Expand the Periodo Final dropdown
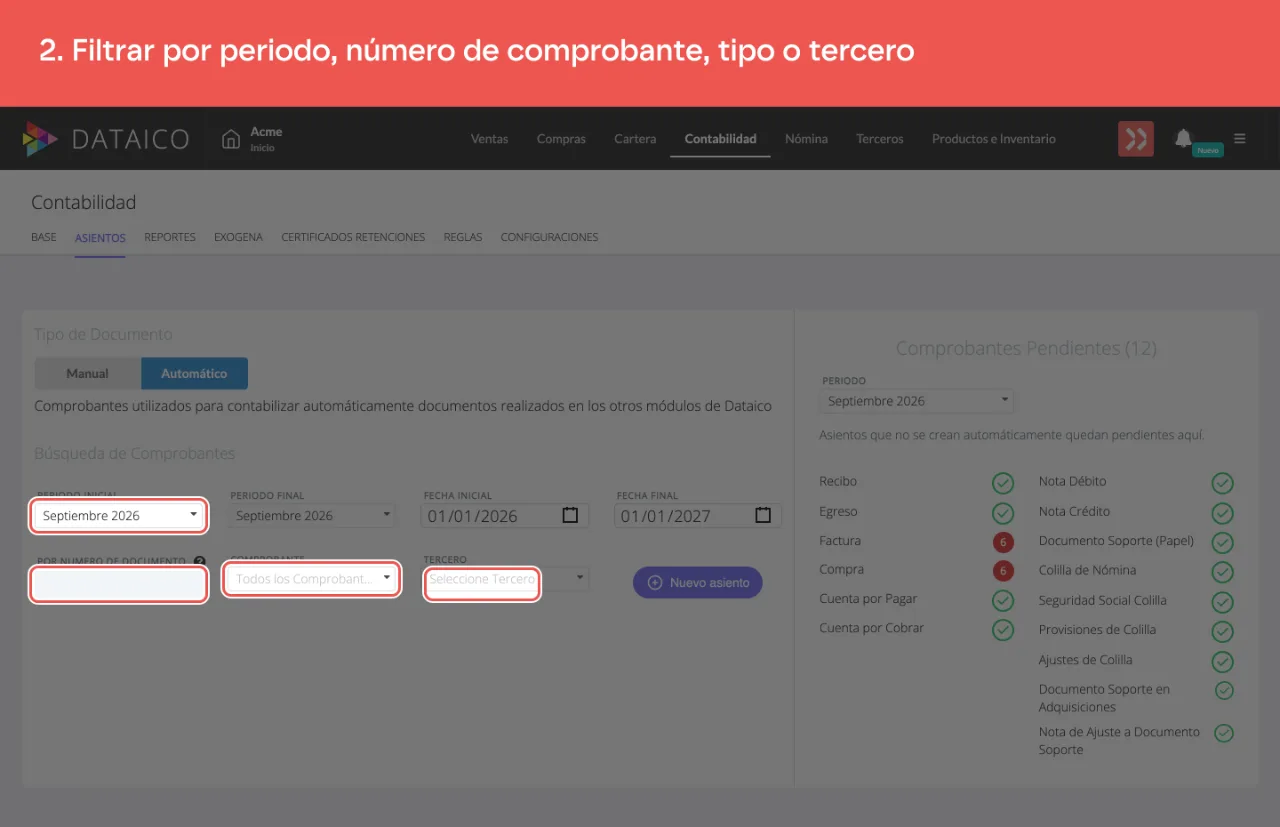The width and height of the screenshot is (1280, 827). pyautogui.click(x=313, y=516)
